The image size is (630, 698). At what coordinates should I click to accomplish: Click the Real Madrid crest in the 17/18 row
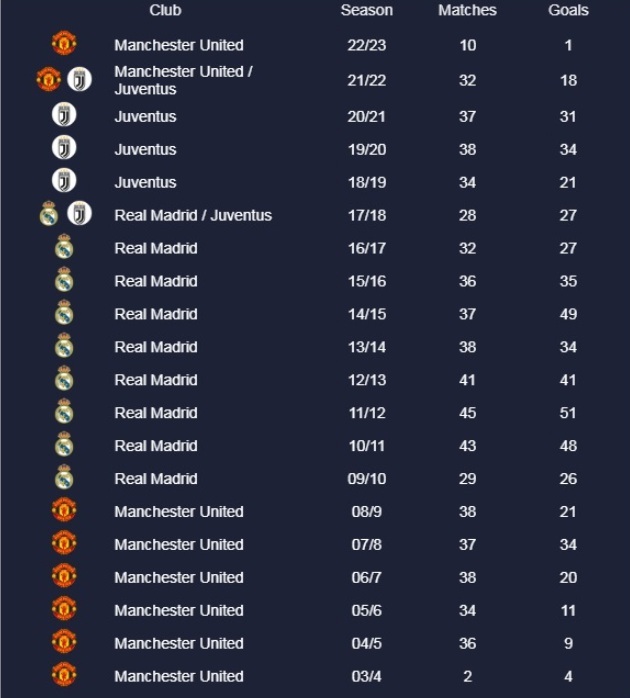click(x=49, y=214)
